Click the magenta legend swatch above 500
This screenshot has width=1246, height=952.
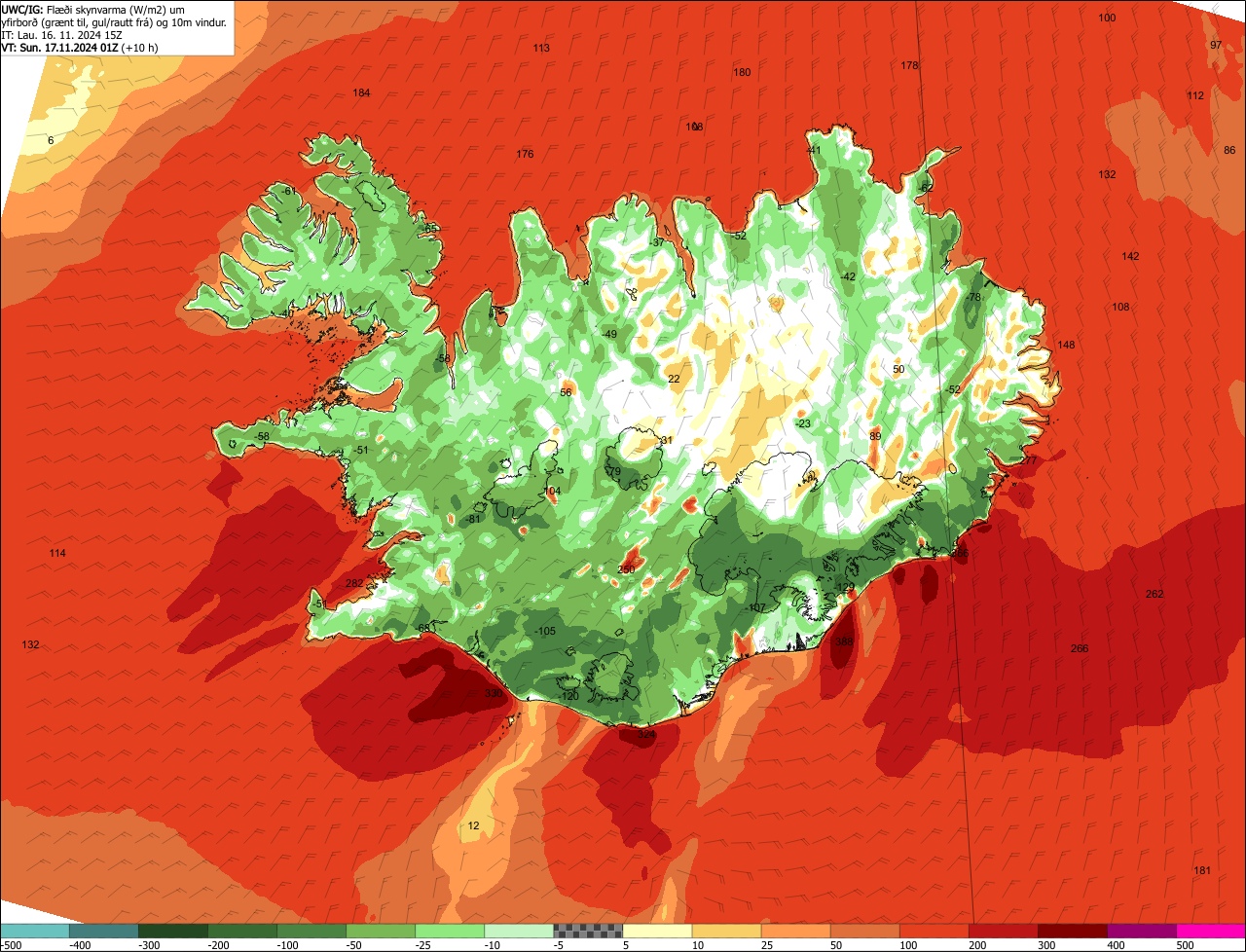(1211, 931)
